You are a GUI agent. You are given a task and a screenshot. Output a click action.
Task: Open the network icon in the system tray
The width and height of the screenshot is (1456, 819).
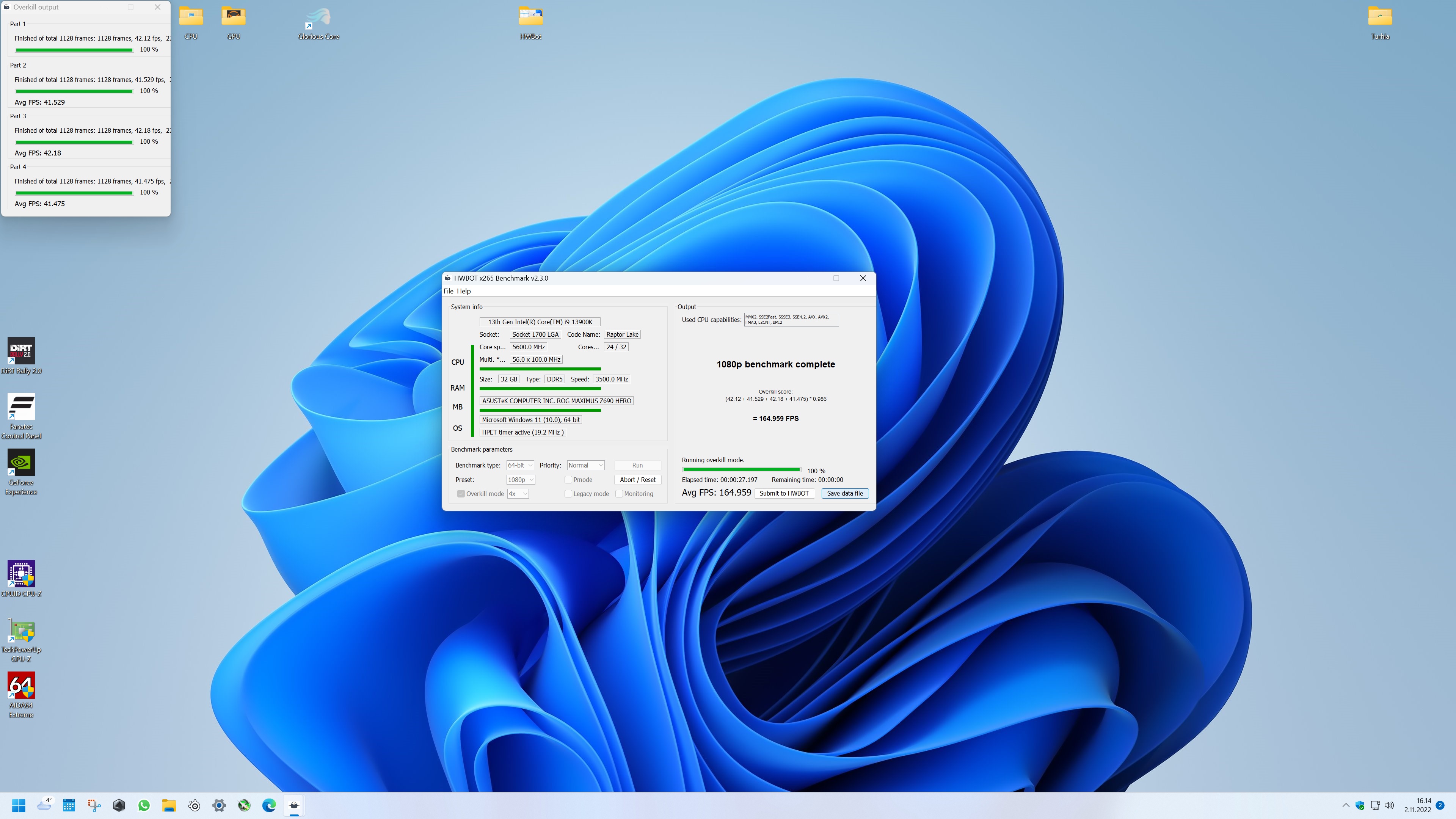click(1374, 805)
